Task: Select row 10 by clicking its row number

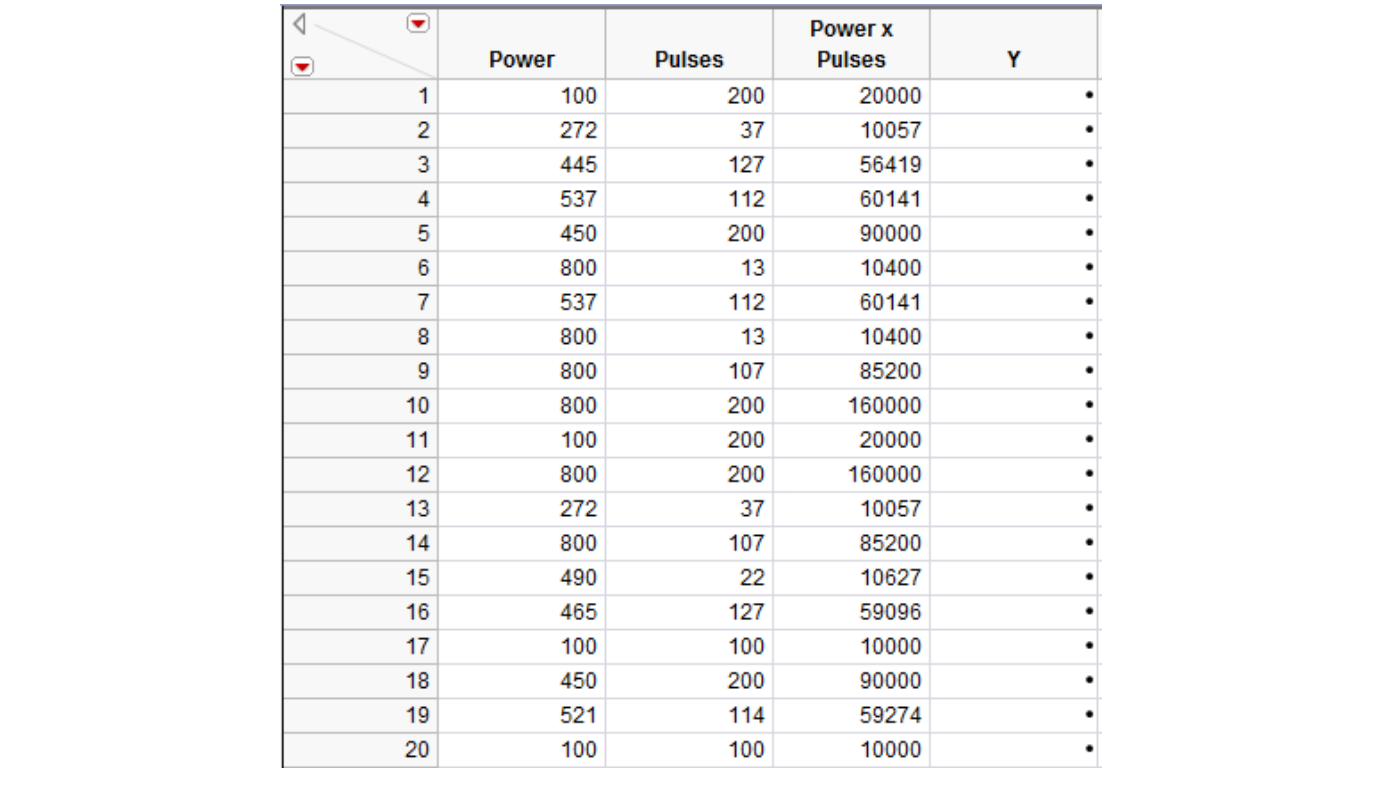Action: 418,403
